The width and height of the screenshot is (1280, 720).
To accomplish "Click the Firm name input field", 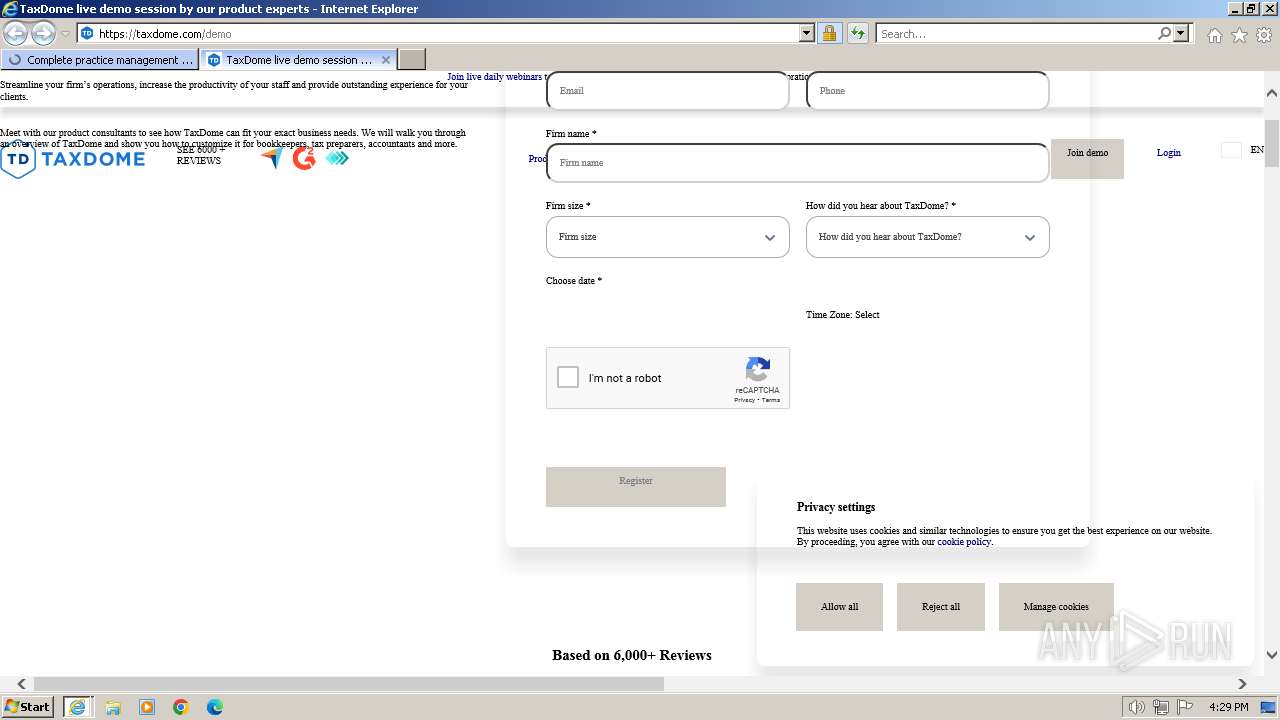I will [x=798, y=163].
